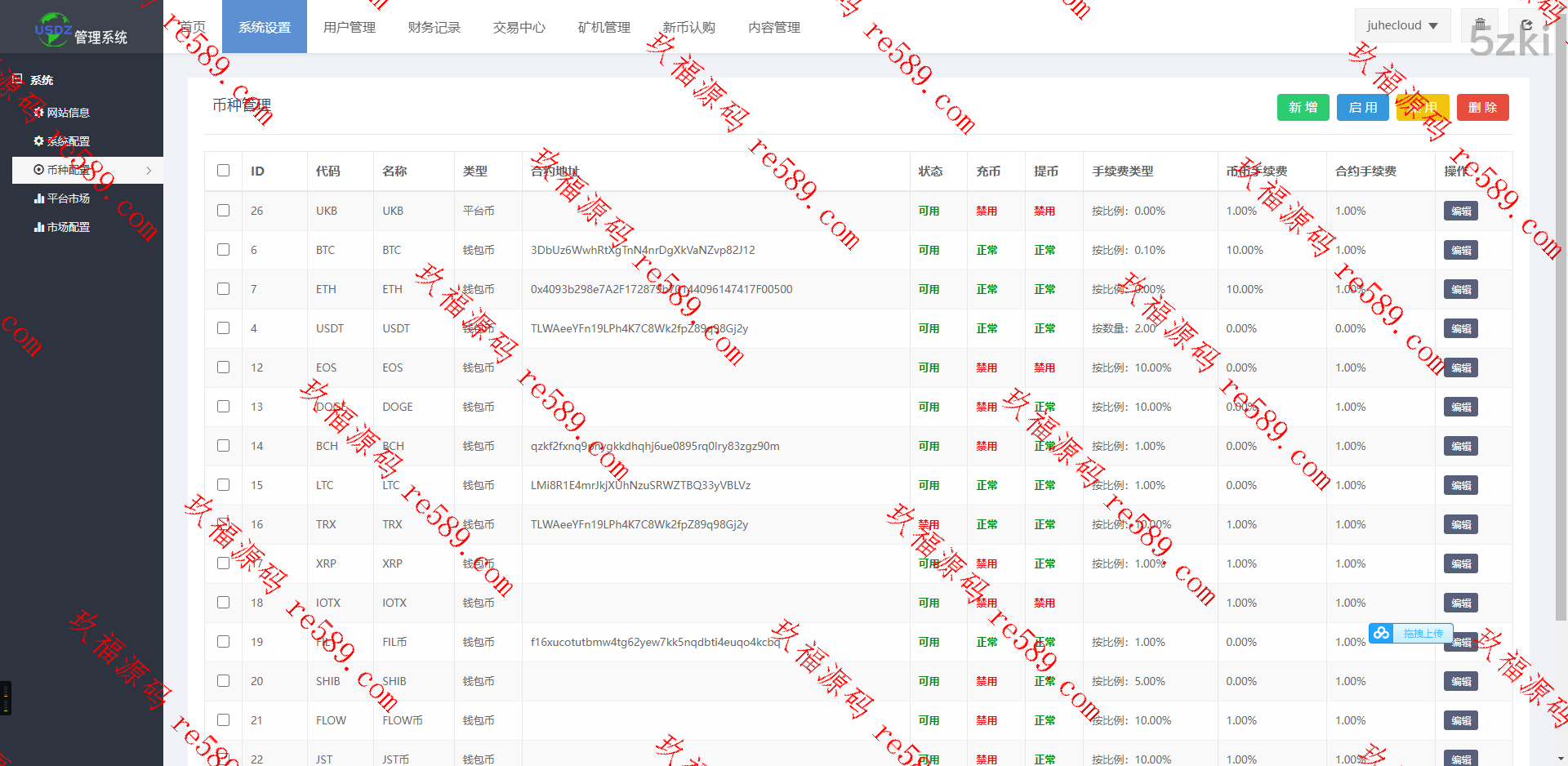Viewport: 1568px width, 766px height.
Task: Click the green 新增 button
Action: pyautogui.click(x=1303, y=108)
